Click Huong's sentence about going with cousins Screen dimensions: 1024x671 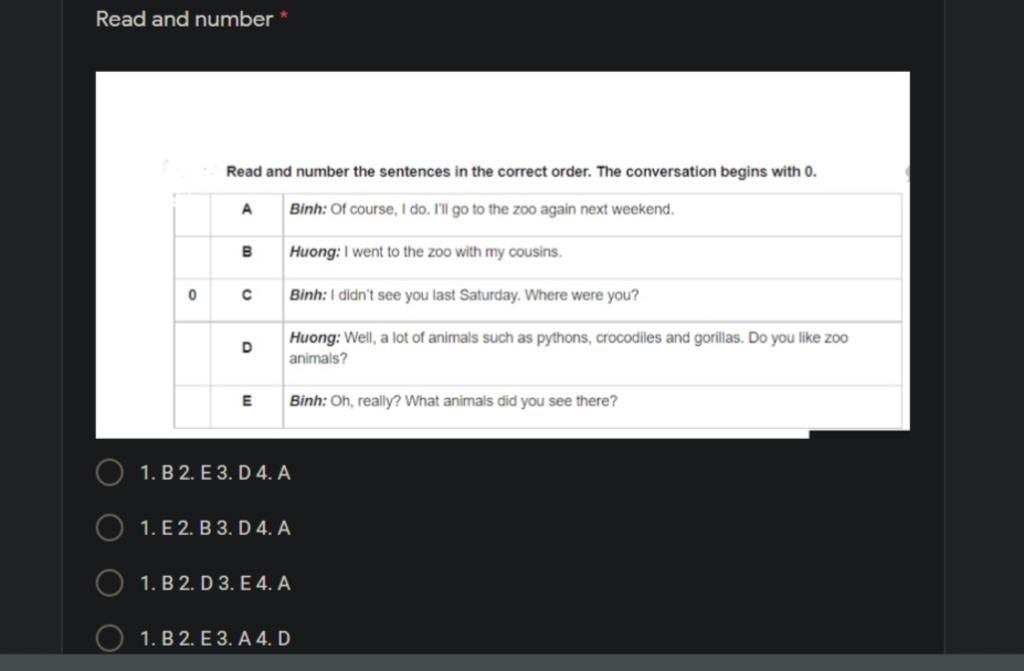426,252
